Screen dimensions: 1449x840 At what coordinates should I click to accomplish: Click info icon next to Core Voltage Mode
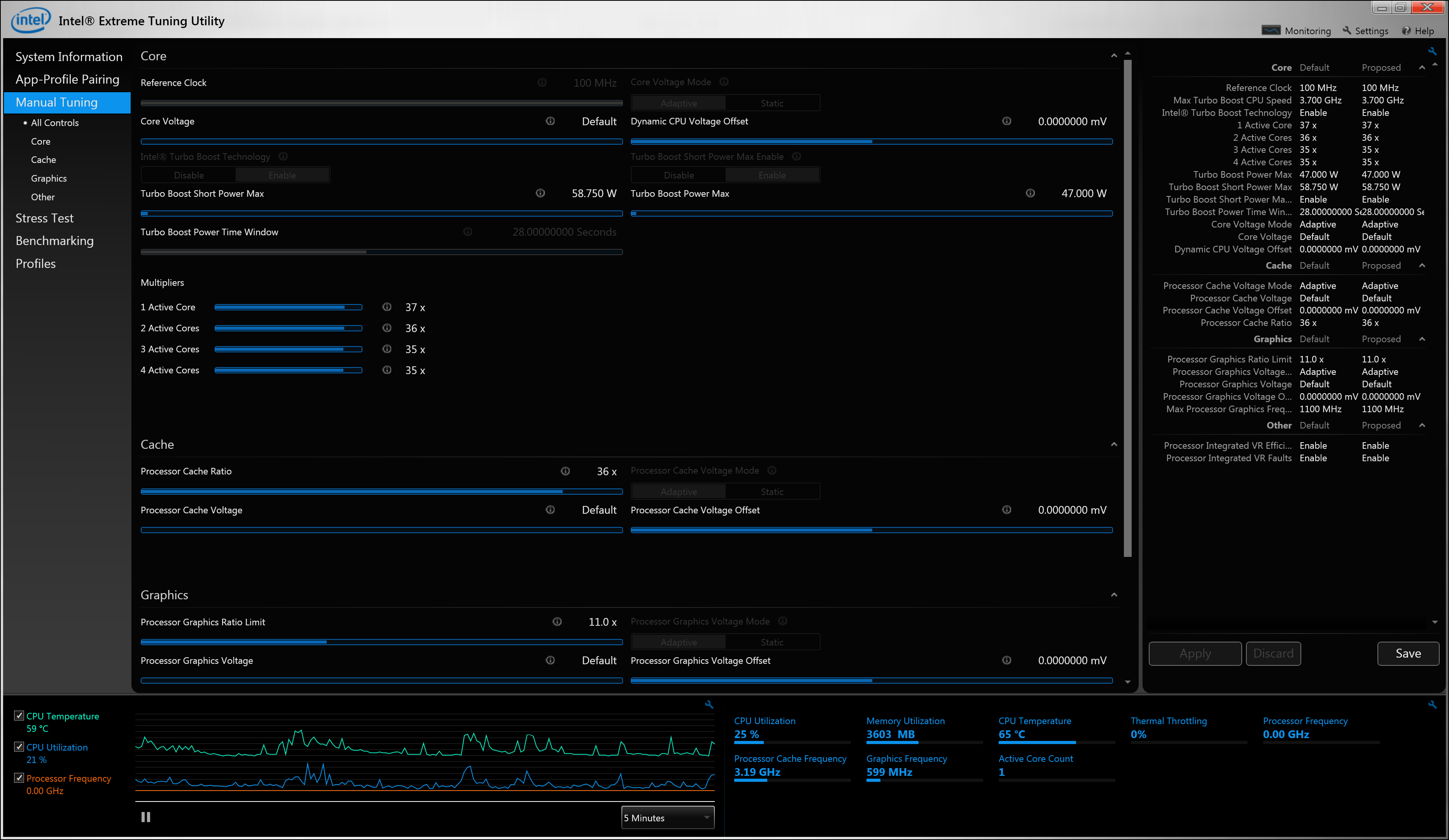tap(724, 82)
